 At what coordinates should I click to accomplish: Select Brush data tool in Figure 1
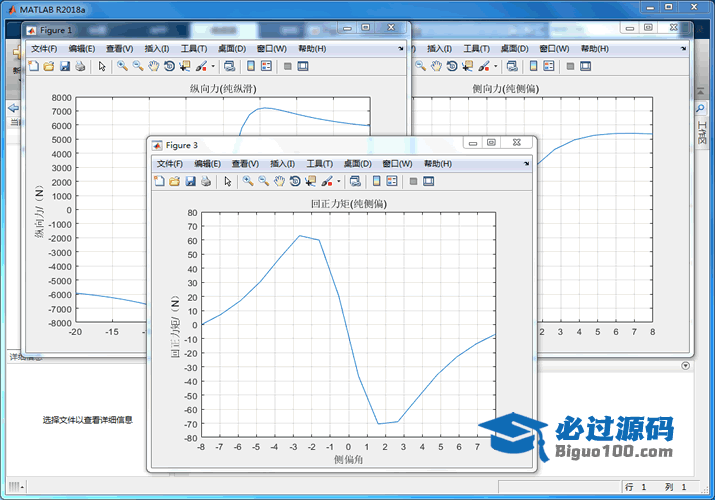pos(201,66)
